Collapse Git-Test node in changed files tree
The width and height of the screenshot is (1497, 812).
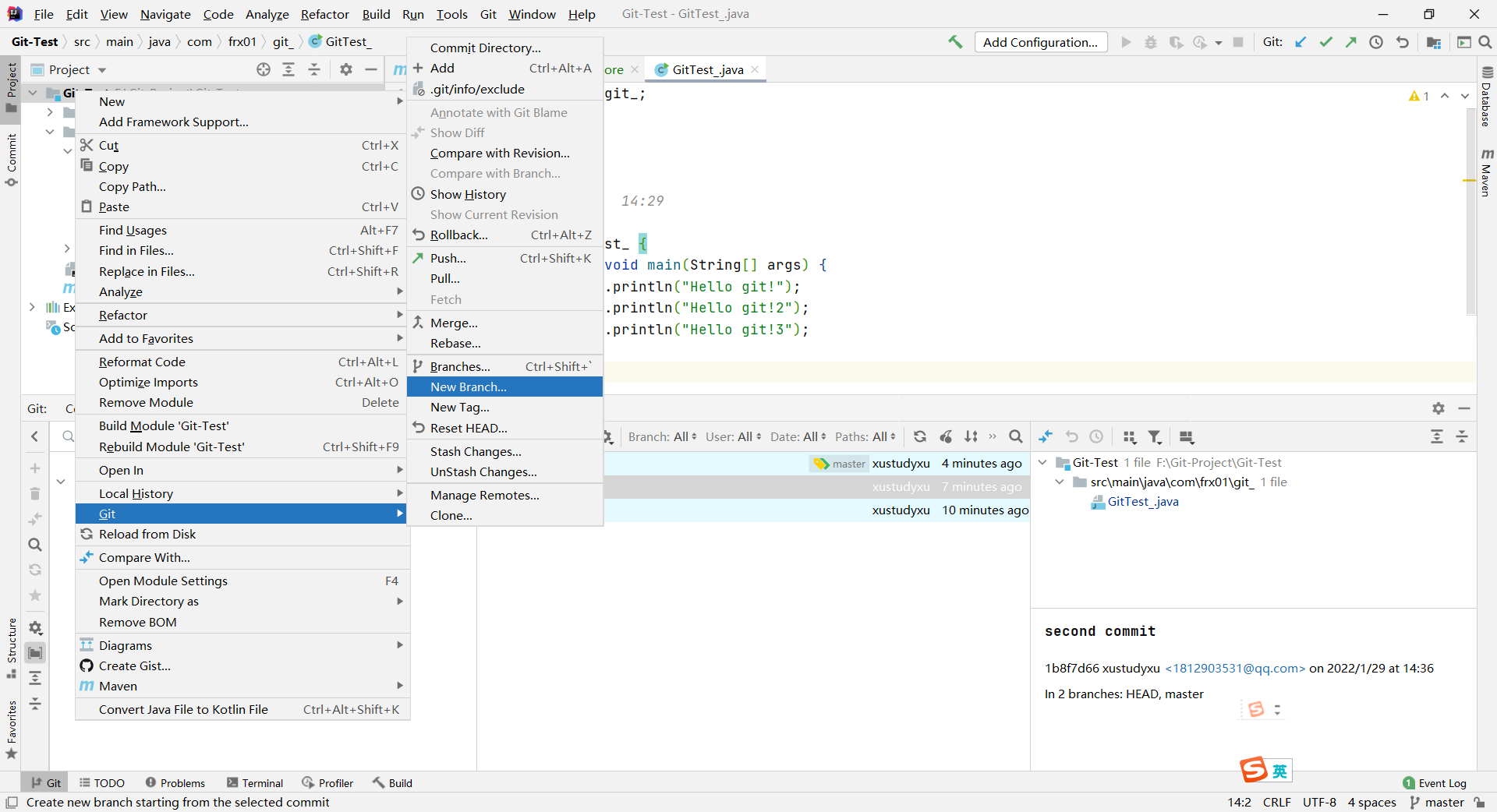coord(1042,463)
